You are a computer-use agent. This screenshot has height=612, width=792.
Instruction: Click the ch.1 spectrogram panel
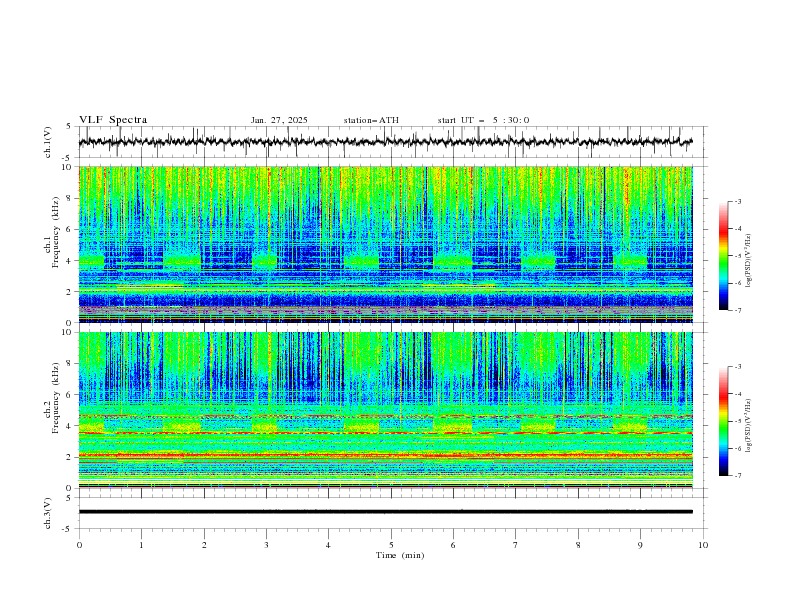coord(385,244)
